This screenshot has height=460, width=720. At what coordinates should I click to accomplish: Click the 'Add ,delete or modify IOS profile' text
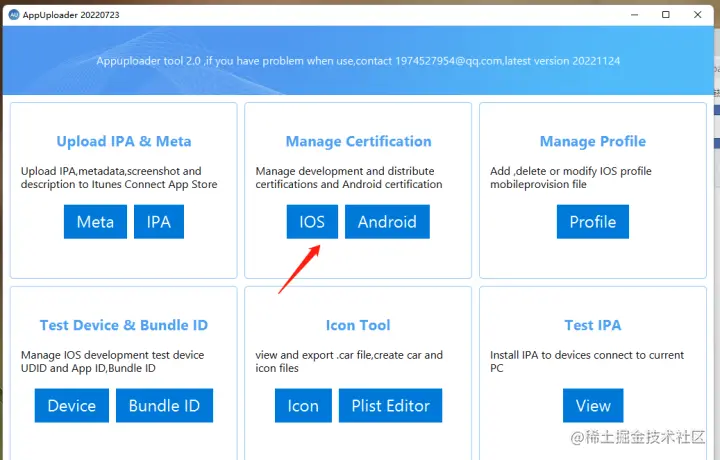tap(571, 178)
